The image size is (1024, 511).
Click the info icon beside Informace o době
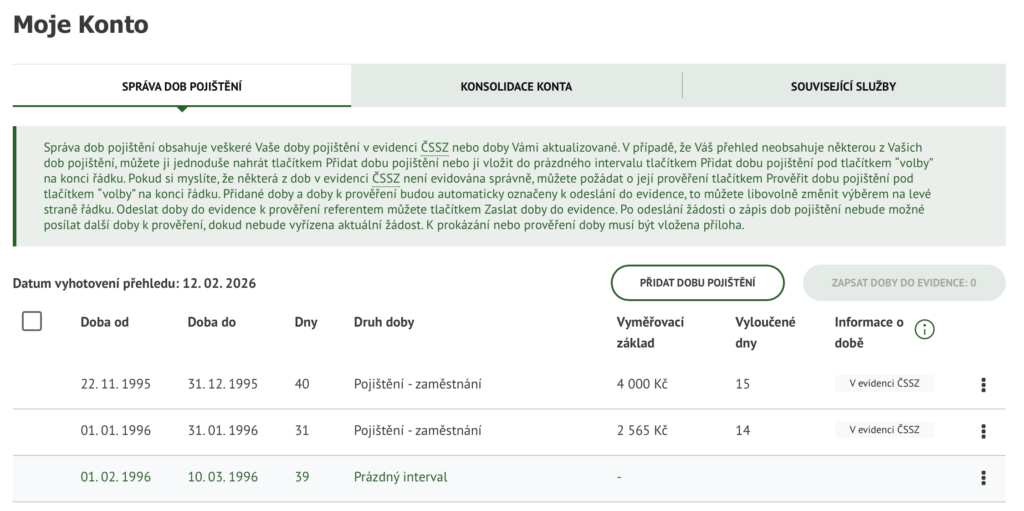click(x=925, y=330)
